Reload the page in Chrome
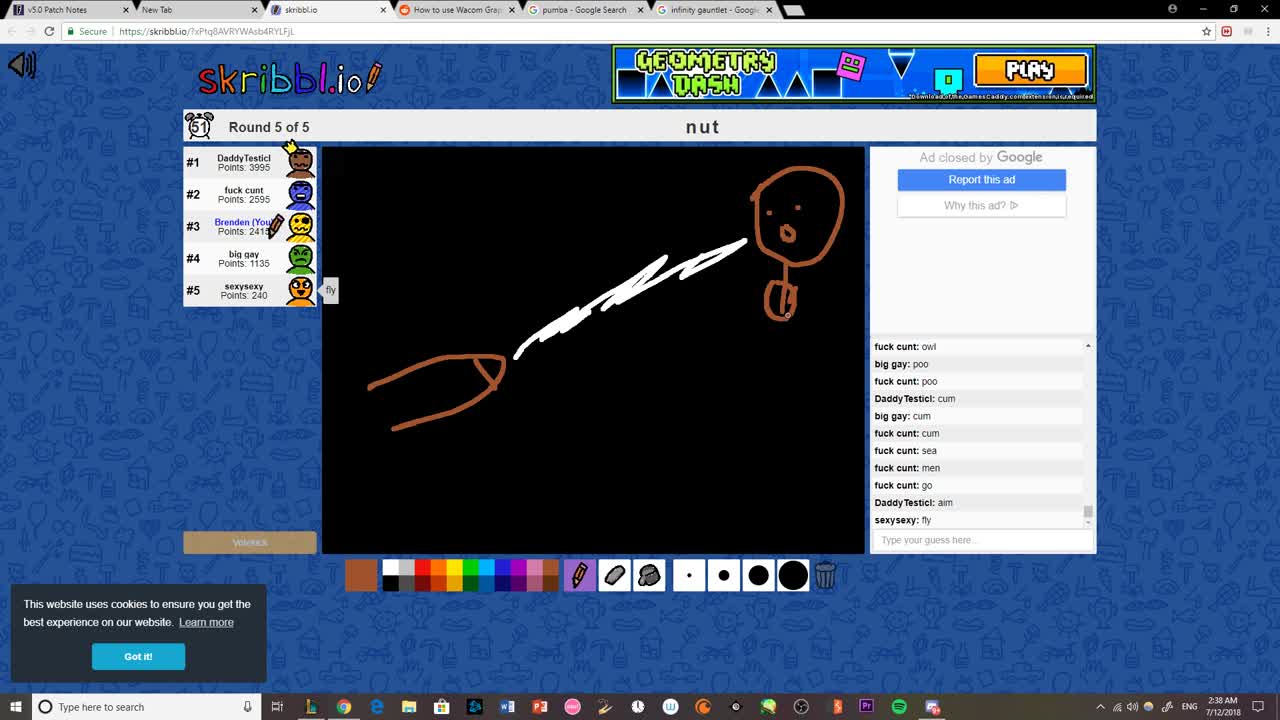 pyautogui.click(x=49, y=31)
